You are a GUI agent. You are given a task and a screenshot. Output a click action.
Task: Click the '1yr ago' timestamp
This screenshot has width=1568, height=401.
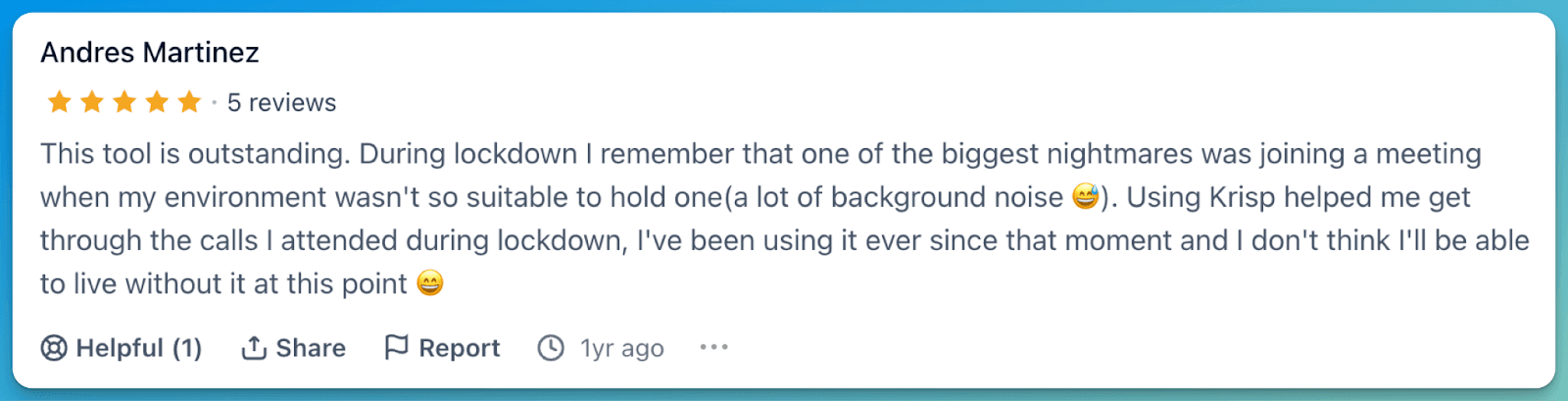(621, 348)
